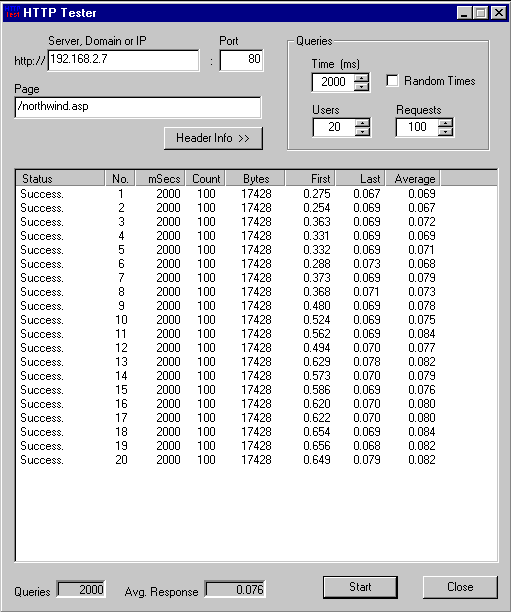Click the HTTP Tester title bar icon
The image size is (511, 612).
tap(13, 12)
